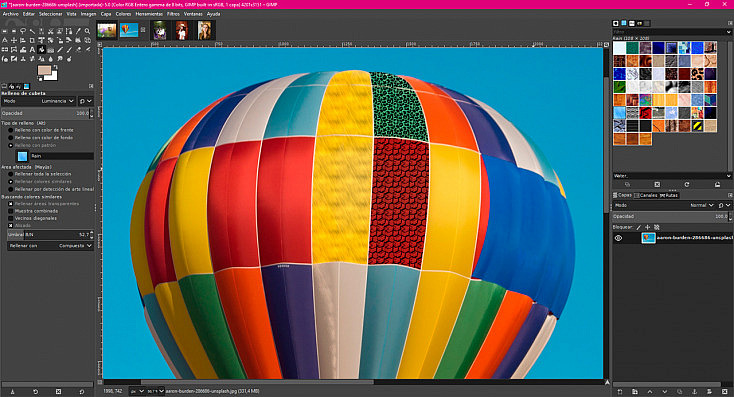Swap foreground and background colors
The image size is (734, 397).
click(56, 67)
